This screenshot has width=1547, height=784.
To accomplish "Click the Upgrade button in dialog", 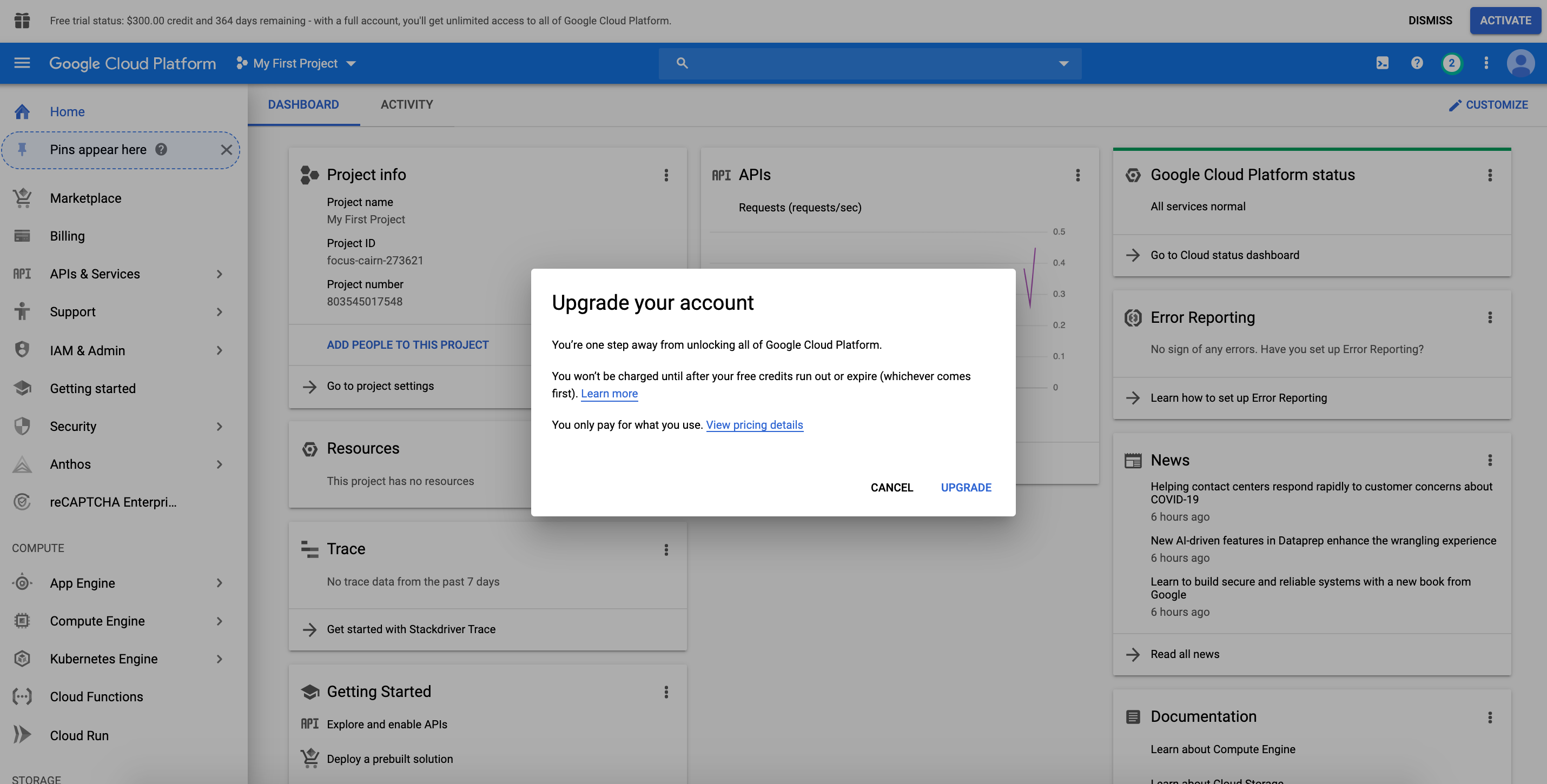I will point(966,488).
